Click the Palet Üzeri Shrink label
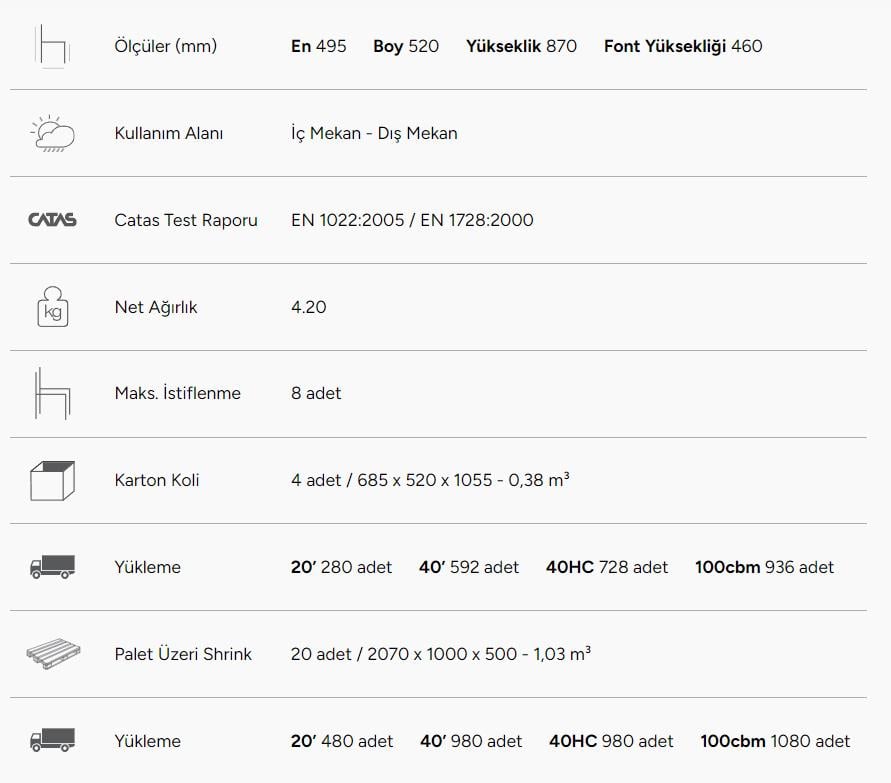The height and width of the screenshot is (783, 891). pyautogui.click(x=183, y=654)
